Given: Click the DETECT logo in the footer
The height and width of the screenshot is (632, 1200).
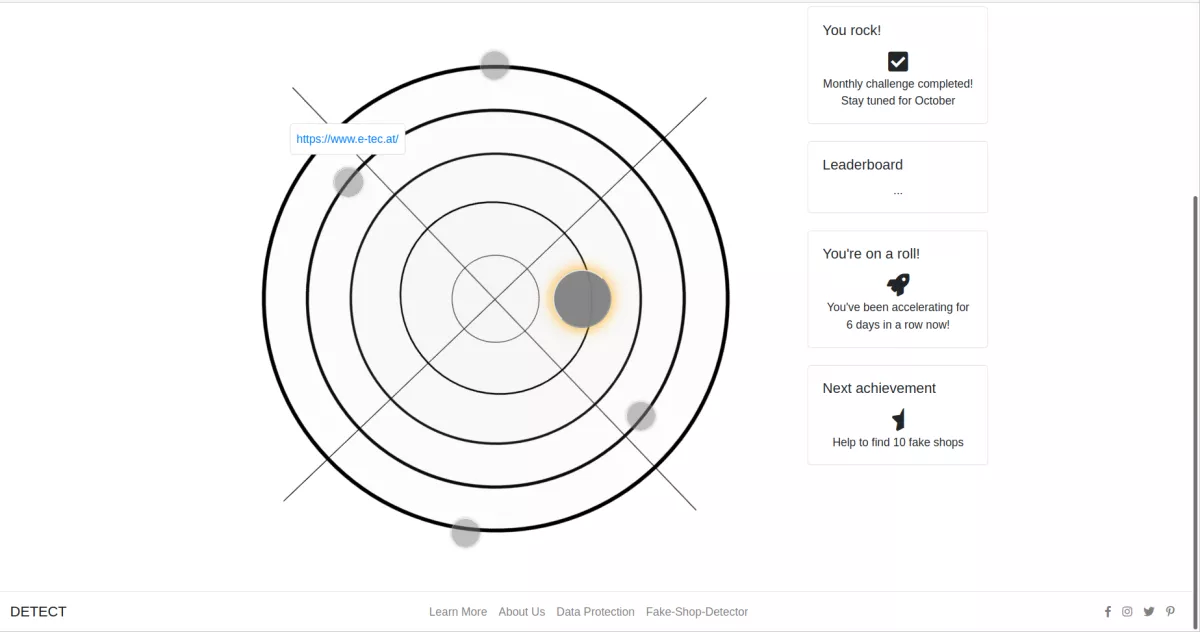Looking at the screenshot, I should (38, 611).
